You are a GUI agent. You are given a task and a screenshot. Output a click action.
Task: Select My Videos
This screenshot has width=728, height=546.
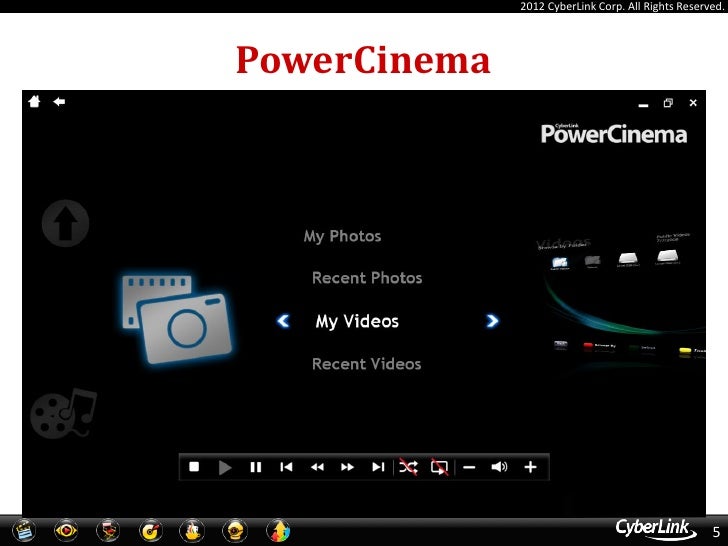[357, 321]
